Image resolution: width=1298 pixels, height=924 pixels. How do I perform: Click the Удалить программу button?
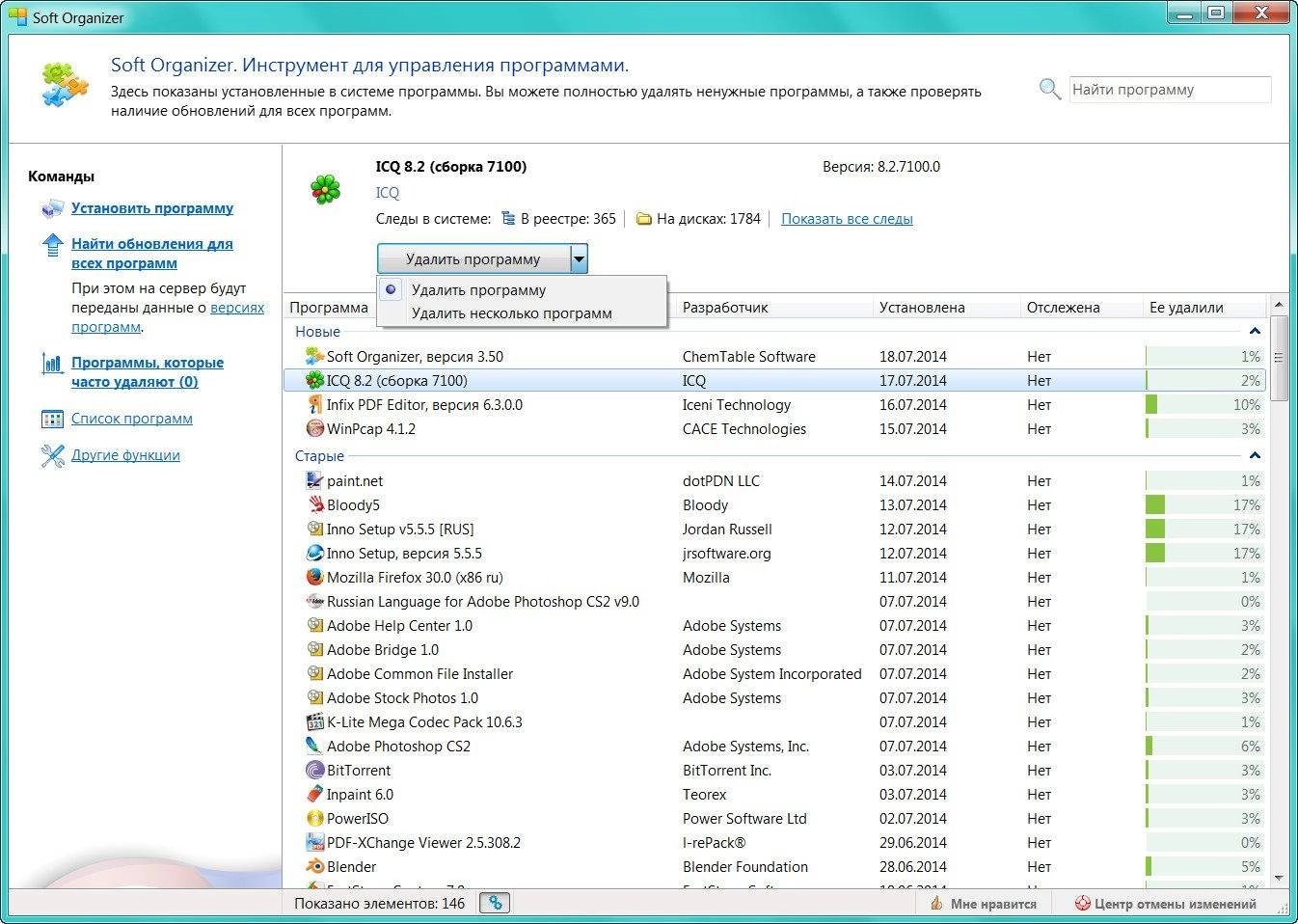[x=473, y=258]
